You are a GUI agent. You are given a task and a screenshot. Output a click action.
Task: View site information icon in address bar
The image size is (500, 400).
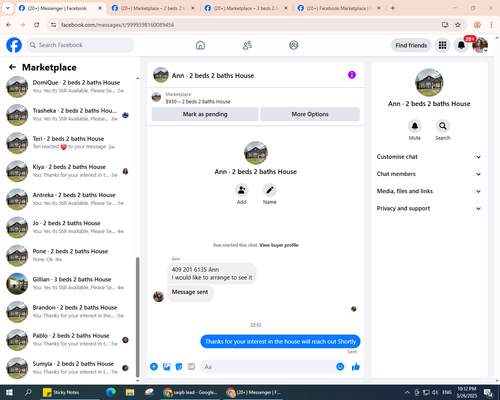click(x=53, y=25)
